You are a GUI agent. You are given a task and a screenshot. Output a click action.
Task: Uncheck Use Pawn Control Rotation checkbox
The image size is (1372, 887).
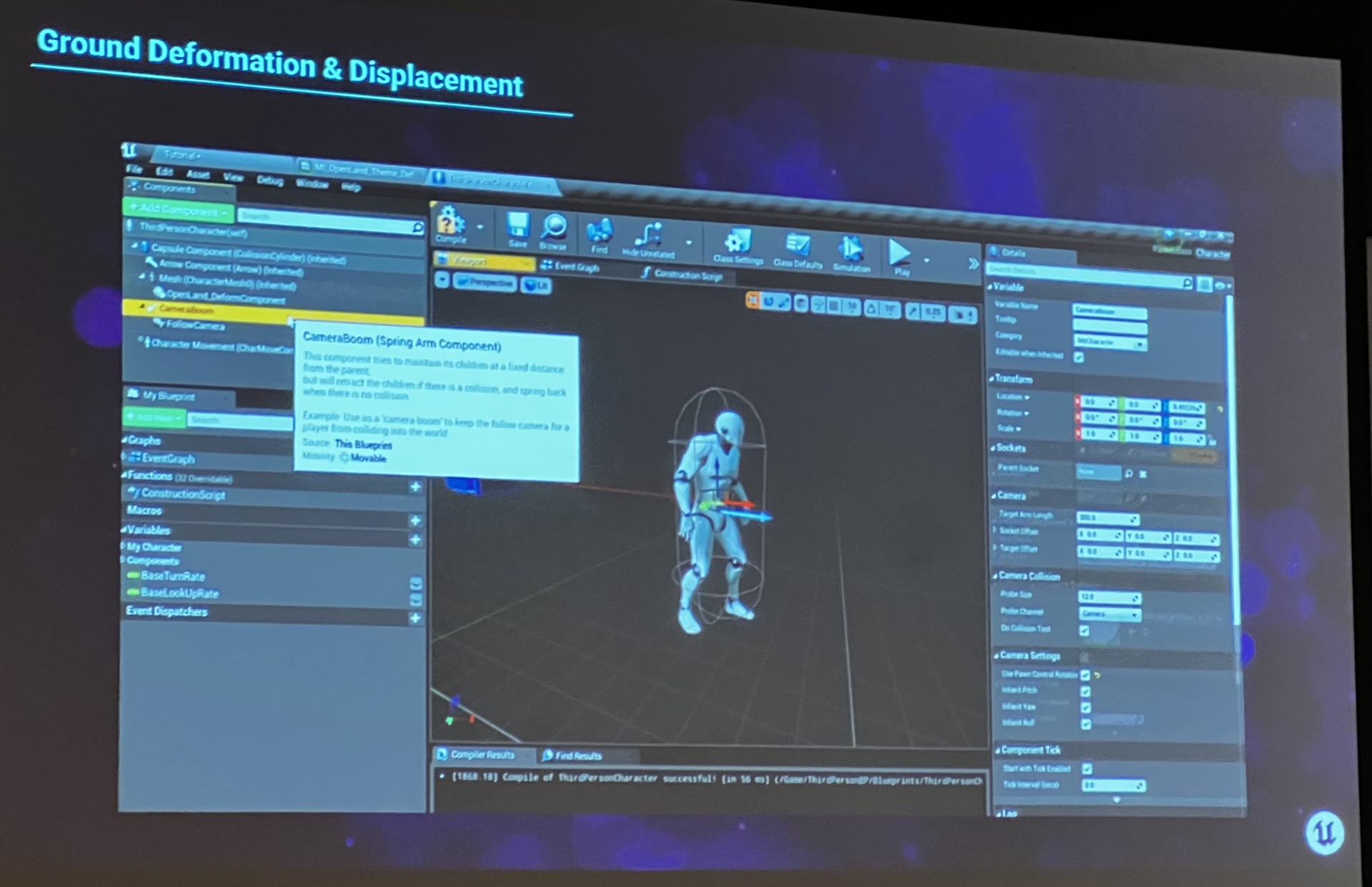pos(1085,675)
